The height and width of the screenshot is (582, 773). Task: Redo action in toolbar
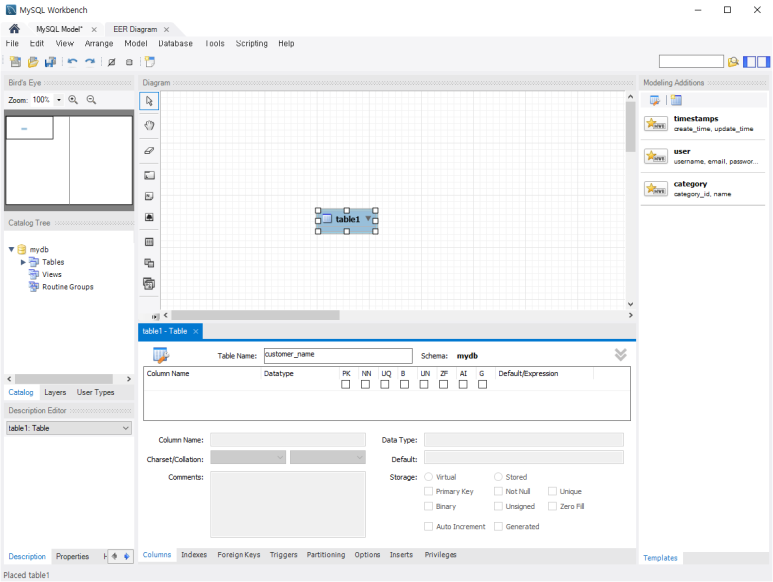pyautogui.click(x=90, y=62)
